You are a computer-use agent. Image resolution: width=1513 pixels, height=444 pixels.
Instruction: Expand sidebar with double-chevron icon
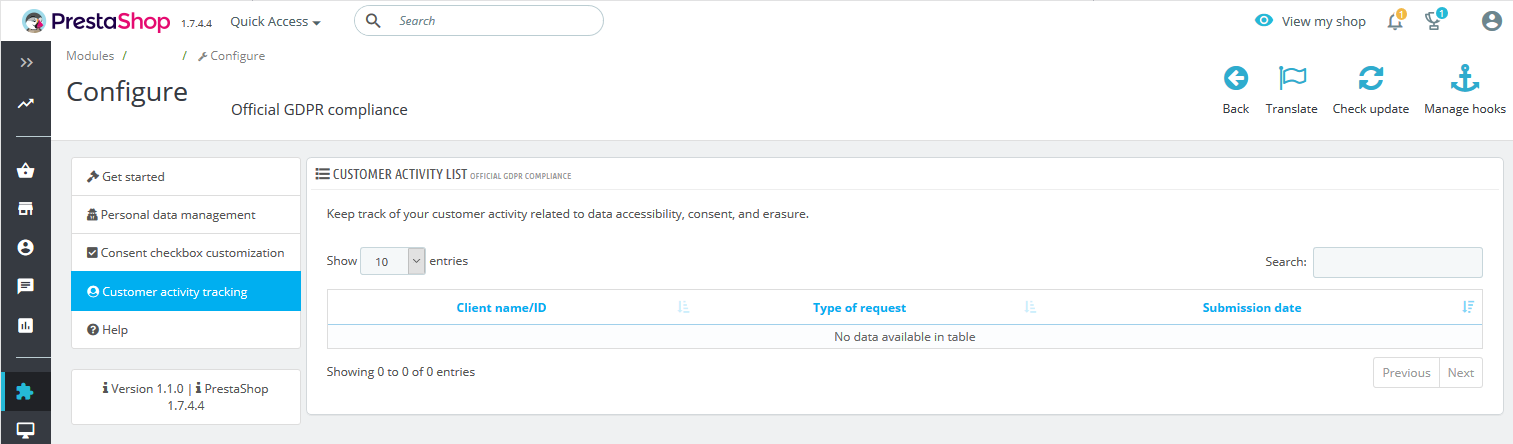[x=26, y=62]
